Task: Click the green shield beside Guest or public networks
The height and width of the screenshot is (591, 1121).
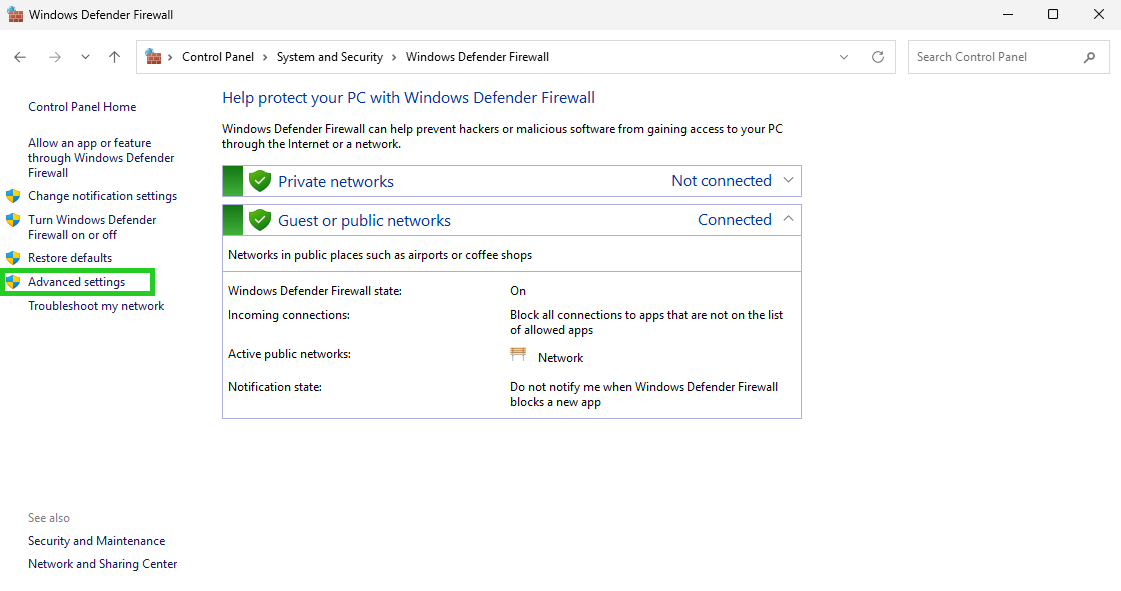Action: (259, 219)
